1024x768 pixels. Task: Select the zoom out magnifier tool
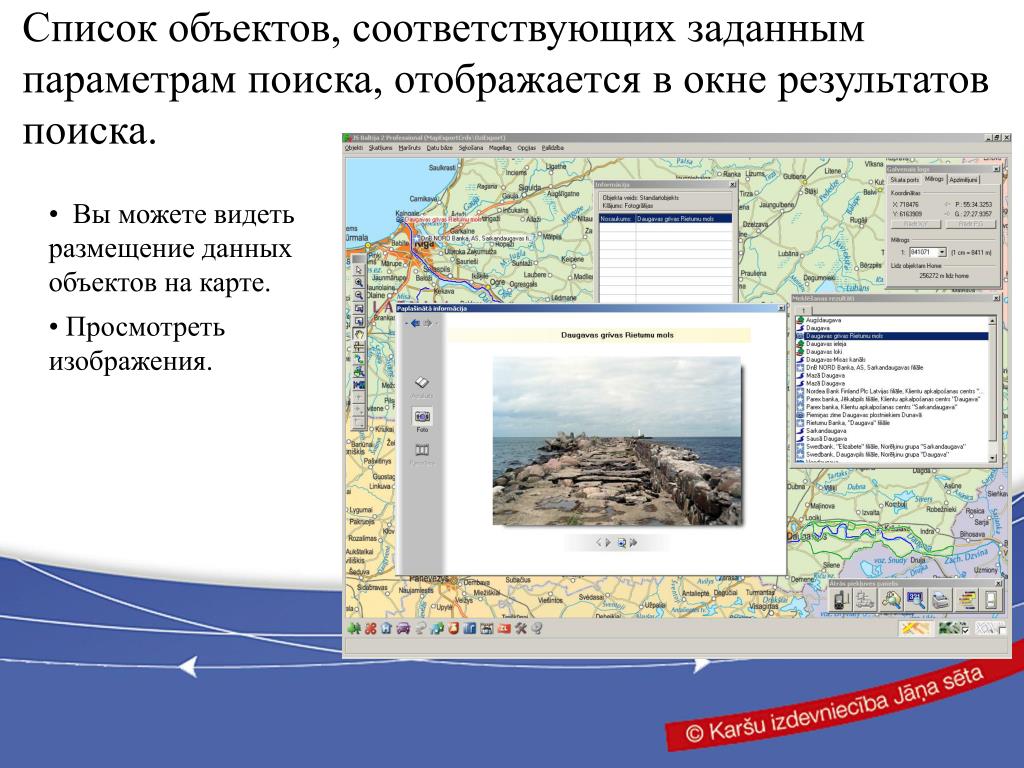coord(359,295)
